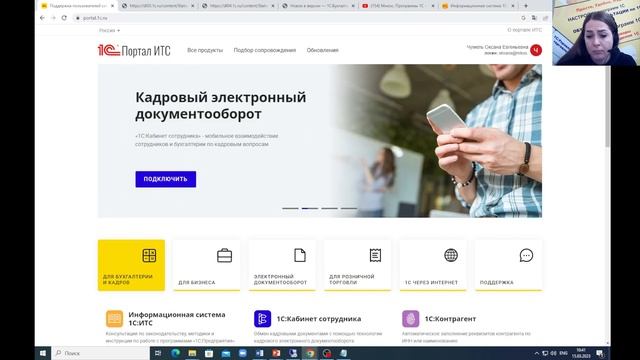Click the red user avatar icon

(x=536, y=50)
